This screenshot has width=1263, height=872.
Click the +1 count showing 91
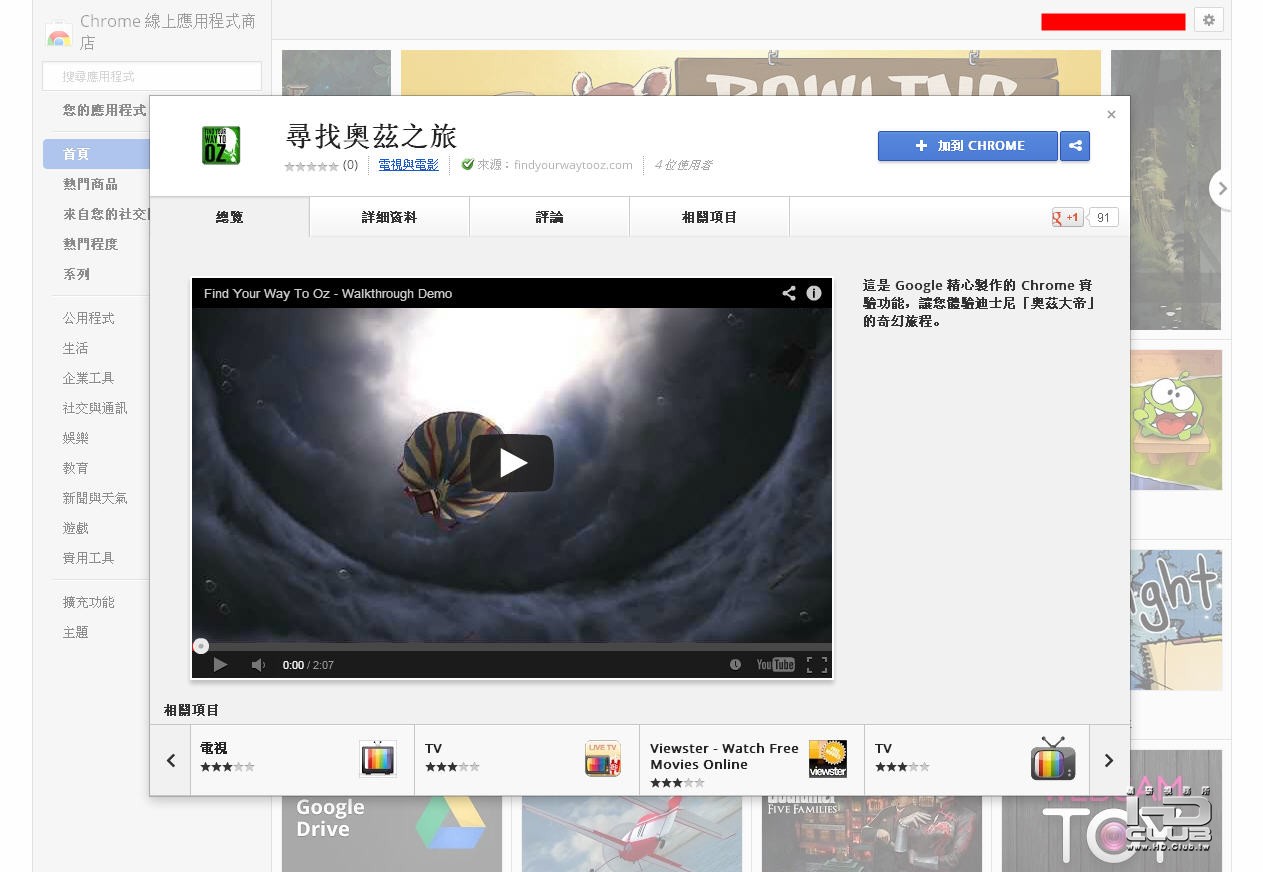coord(1103,217)
